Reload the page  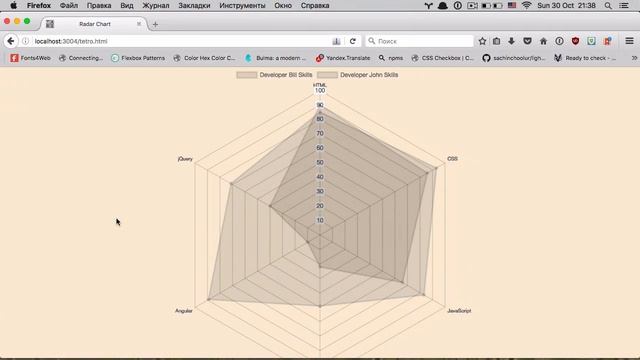[353, 41]
